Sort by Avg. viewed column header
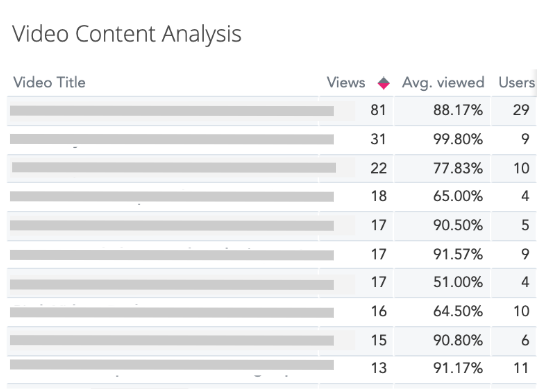 (443, 82)
